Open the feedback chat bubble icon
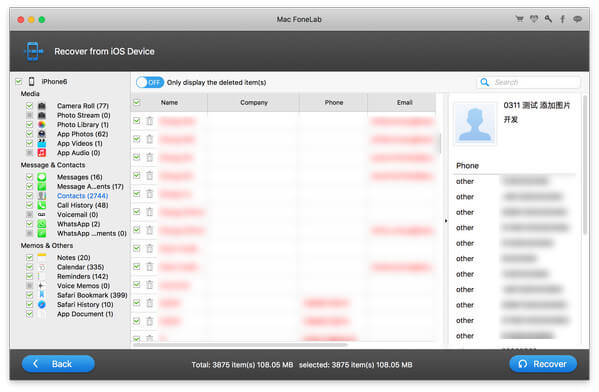The width and height of the screenshot is (599, 392). click(578, 19)
